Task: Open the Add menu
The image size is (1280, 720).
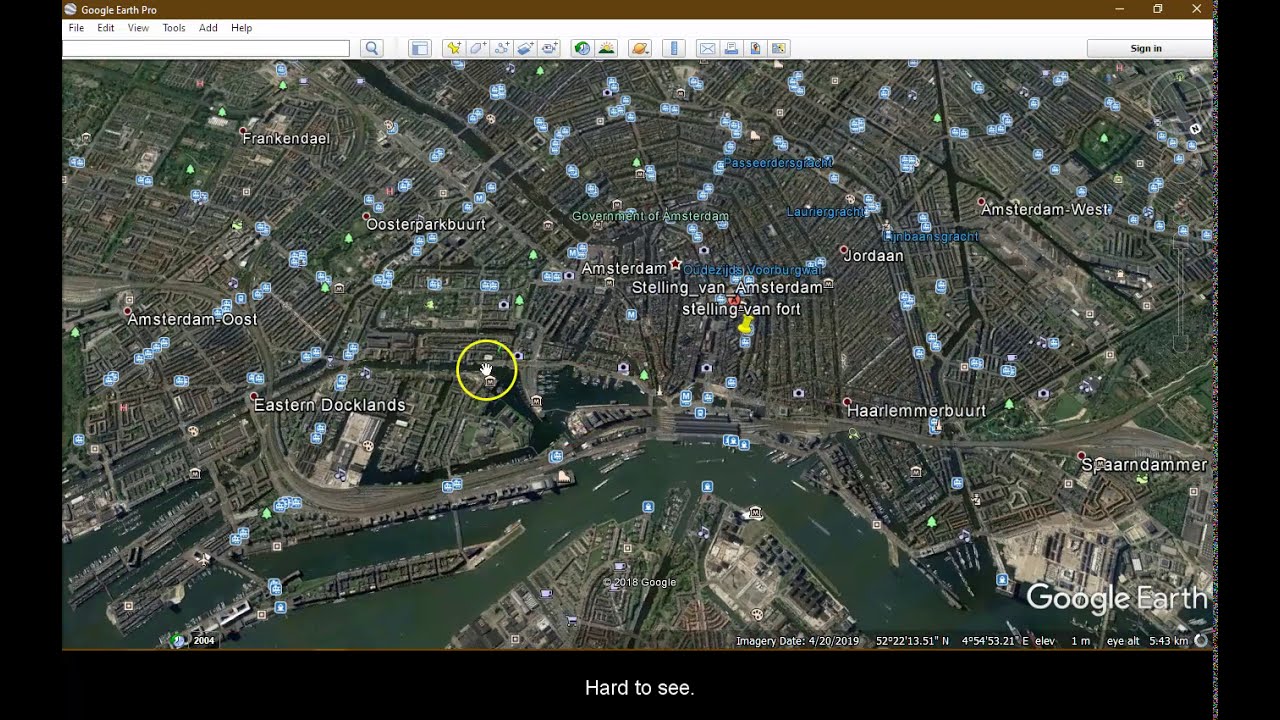Action: [x=208, y=28]
